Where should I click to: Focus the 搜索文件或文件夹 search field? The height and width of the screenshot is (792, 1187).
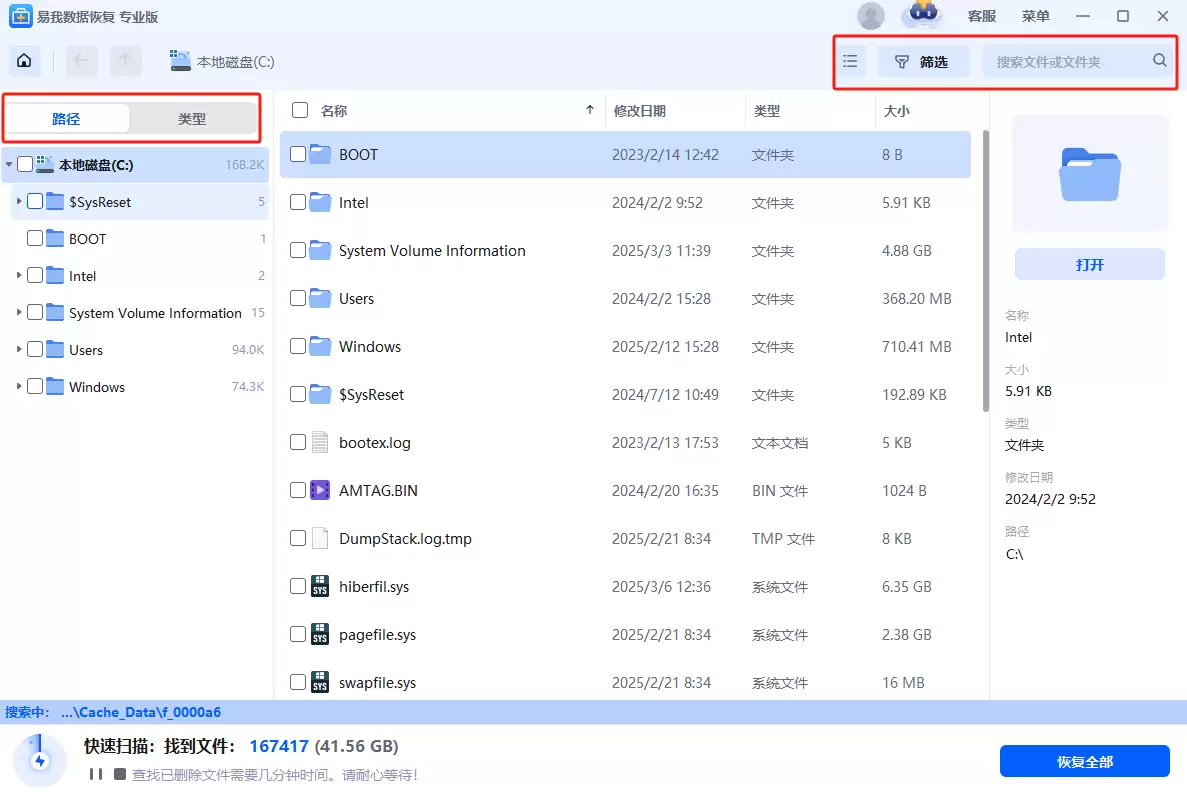coord(1065,61)
